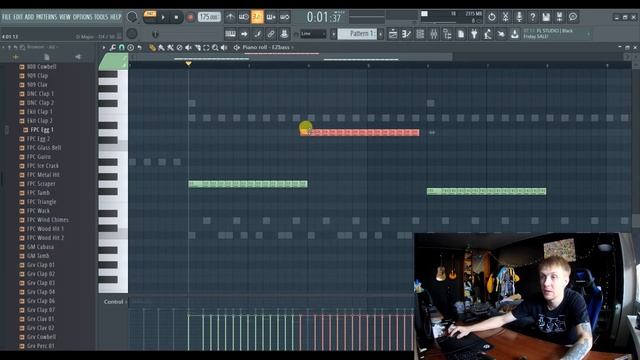Toggle wait for input before recording
This screenshot has width=640, height=360.
[x=244, y=17]
